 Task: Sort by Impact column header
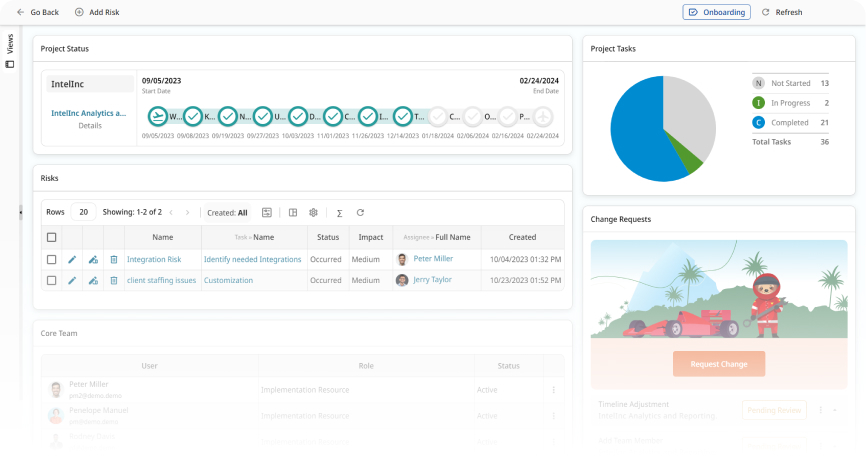click(371, 237)
